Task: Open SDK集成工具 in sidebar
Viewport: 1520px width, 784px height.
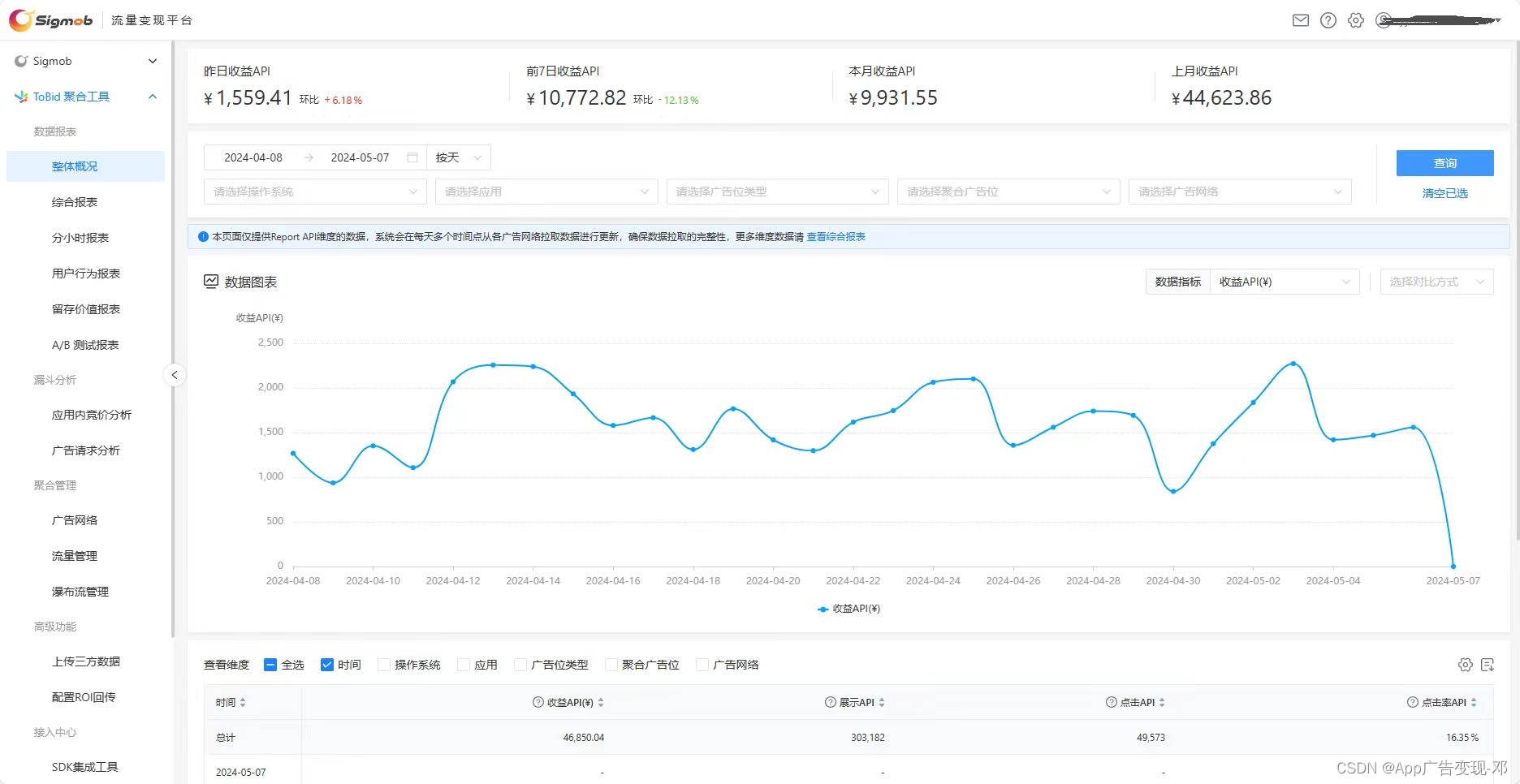Action: 85,767
